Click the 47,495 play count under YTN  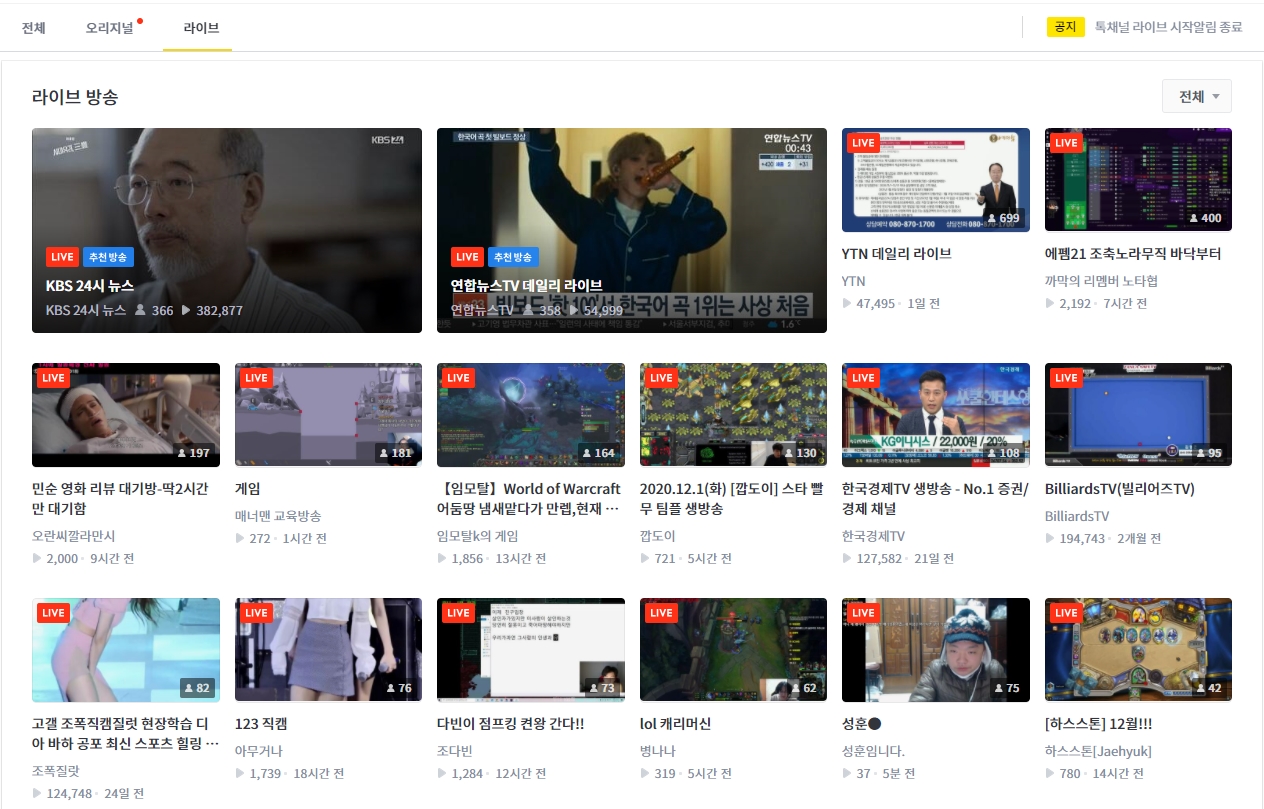[x=875, y=303]
